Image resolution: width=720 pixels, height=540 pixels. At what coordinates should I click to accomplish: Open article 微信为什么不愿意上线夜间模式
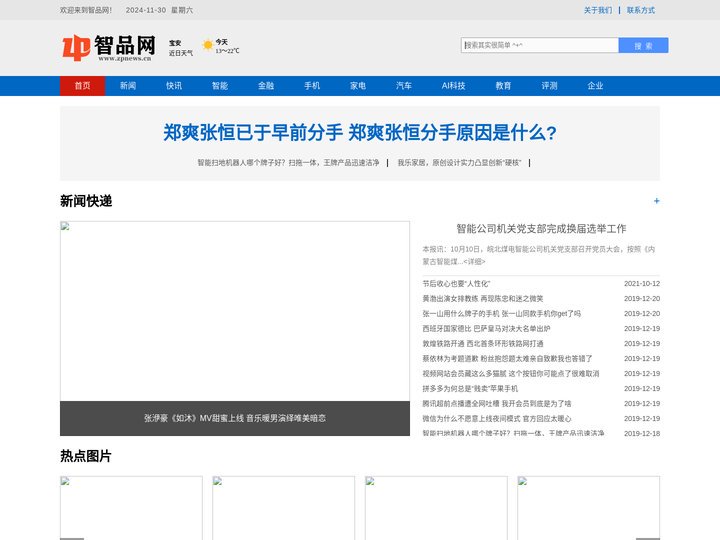pyautogui.click(x=497, y=419)
